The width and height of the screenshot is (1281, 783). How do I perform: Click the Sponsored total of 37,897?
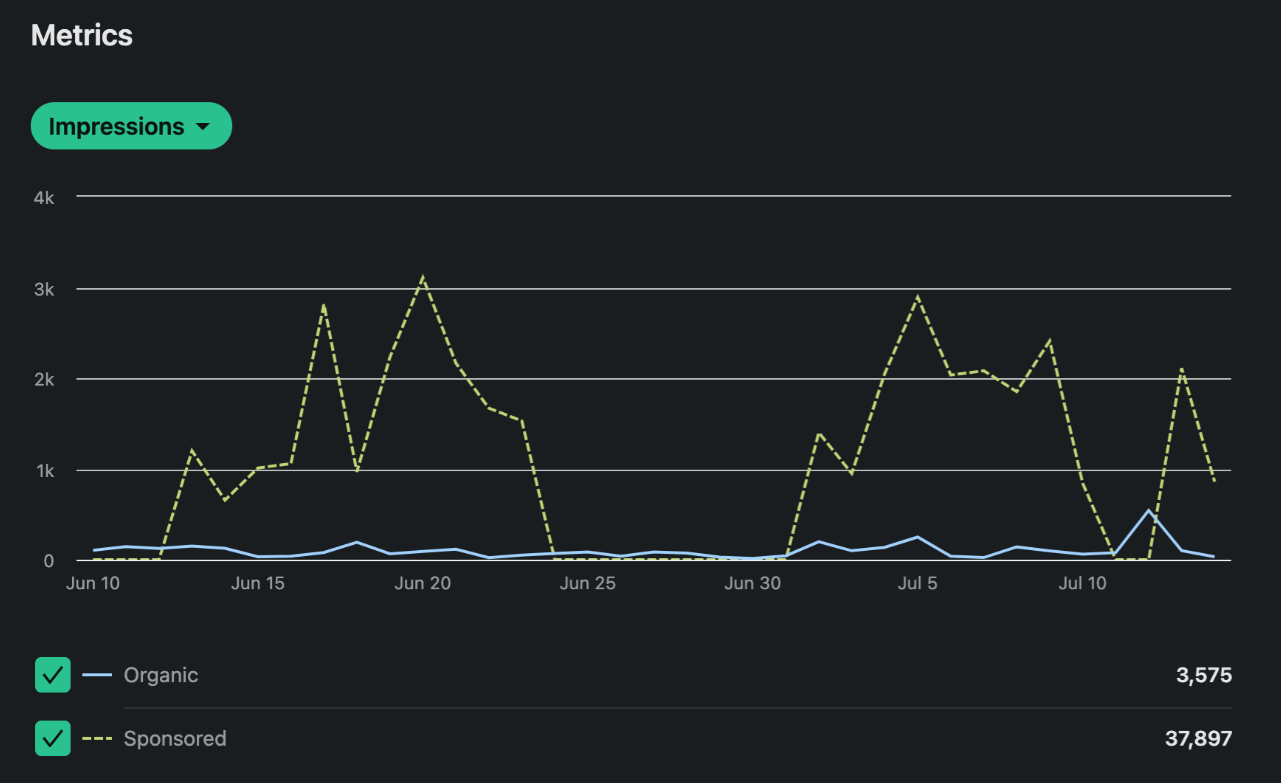(x=1198, y=739)
